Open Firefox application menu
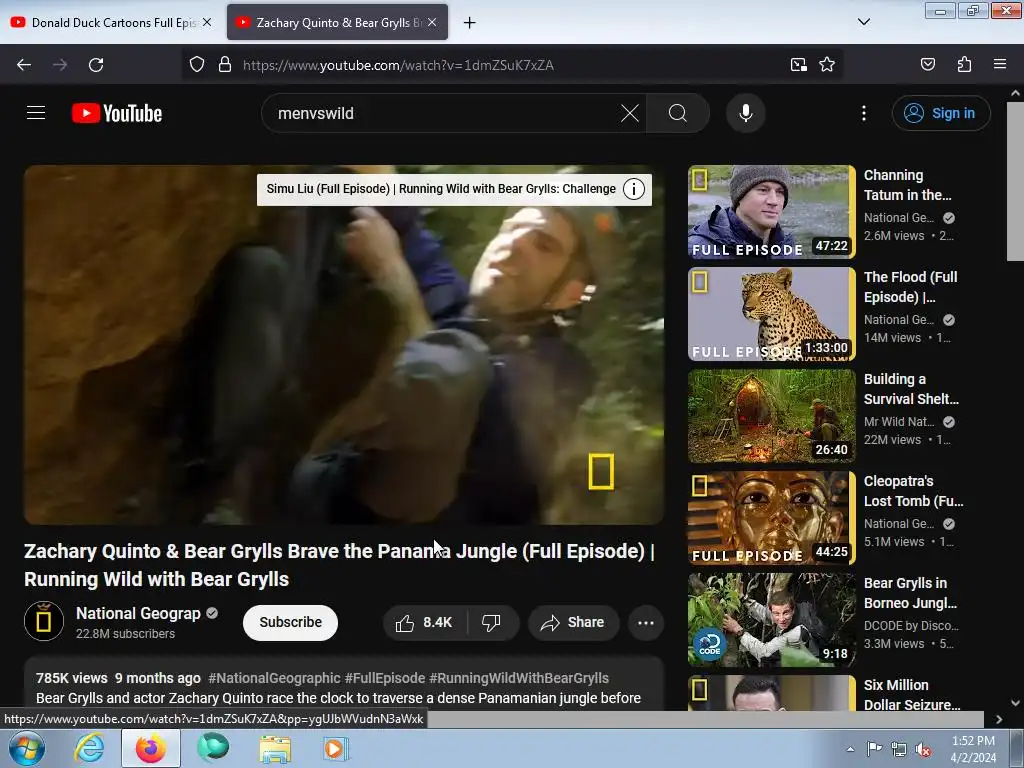 click(1000, 65)
